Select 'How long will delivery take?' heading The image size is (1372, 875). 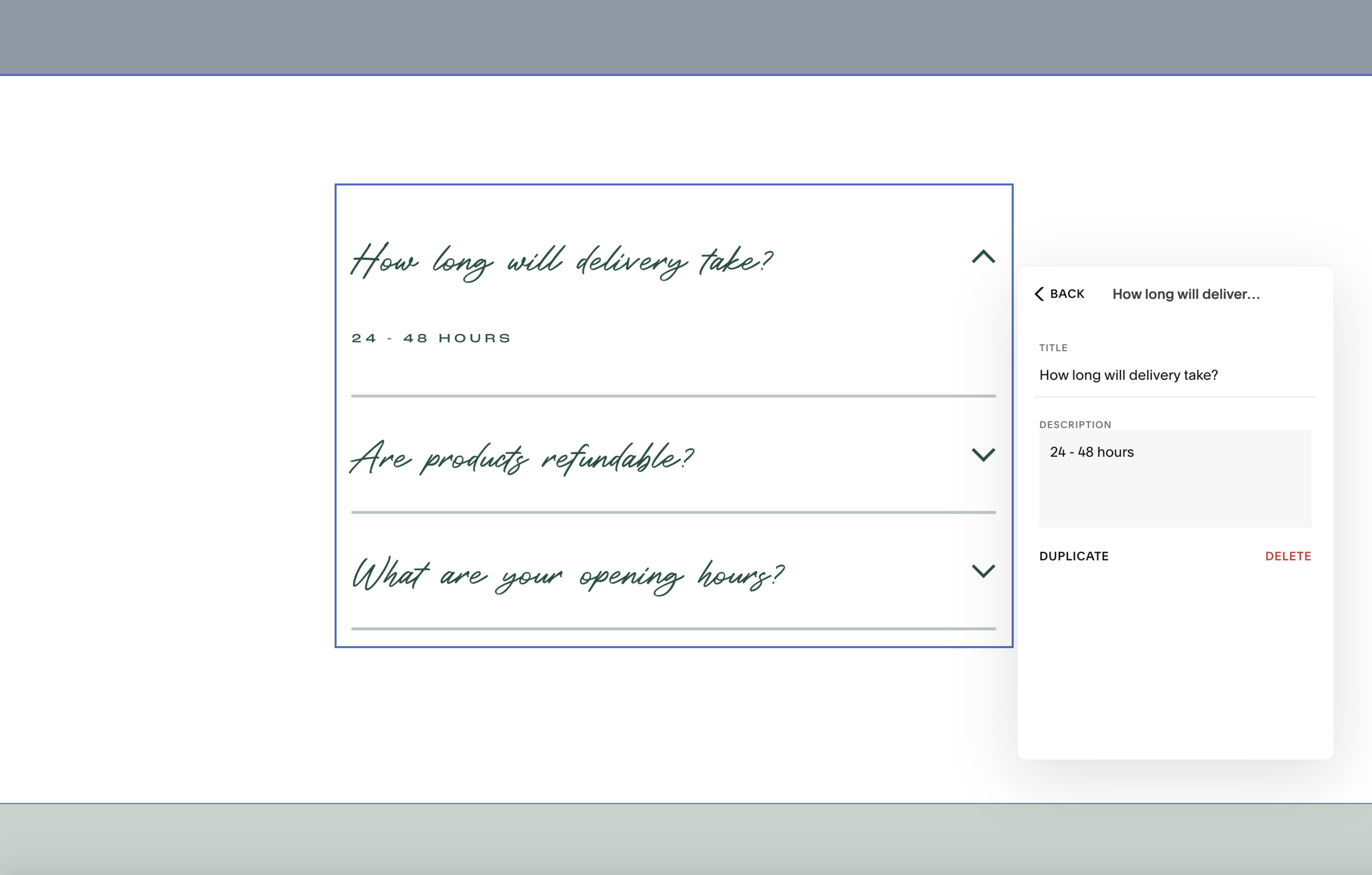pyautogui.click(x=561, y=262)
